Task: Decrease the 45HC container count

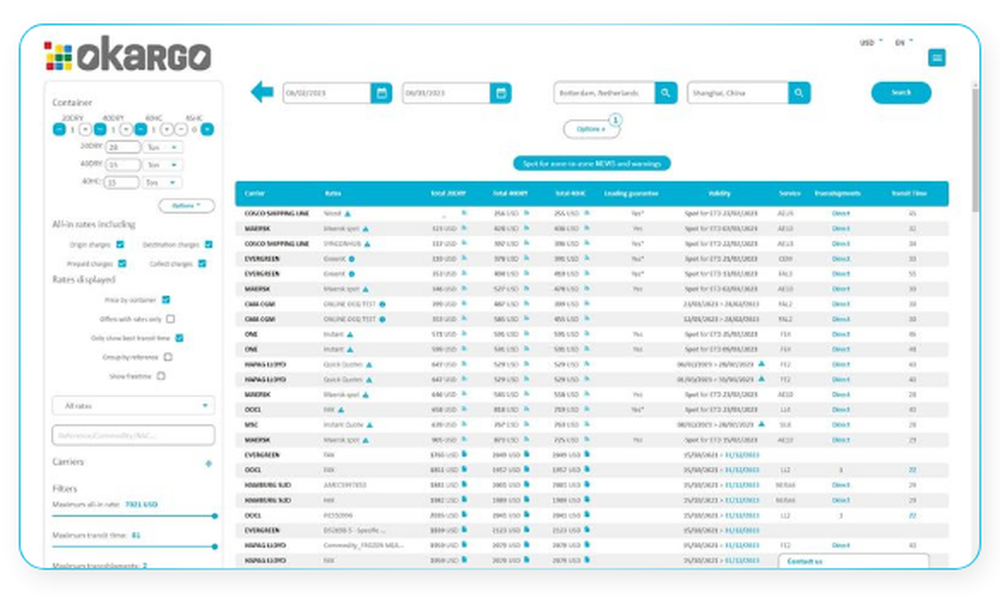Action: click(x=181, y=129)
